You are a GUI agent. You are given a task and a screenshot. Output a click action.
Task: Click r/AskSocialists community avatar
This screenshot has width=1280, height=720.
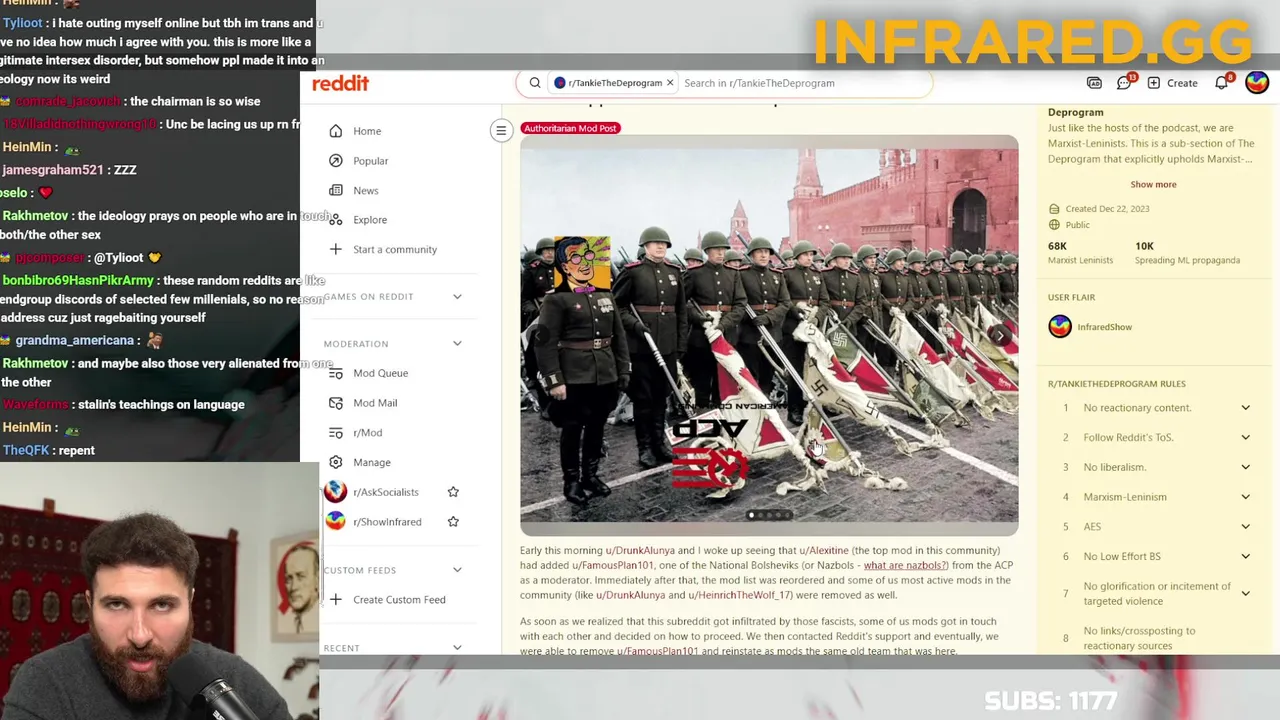click(x=335, y=492)
